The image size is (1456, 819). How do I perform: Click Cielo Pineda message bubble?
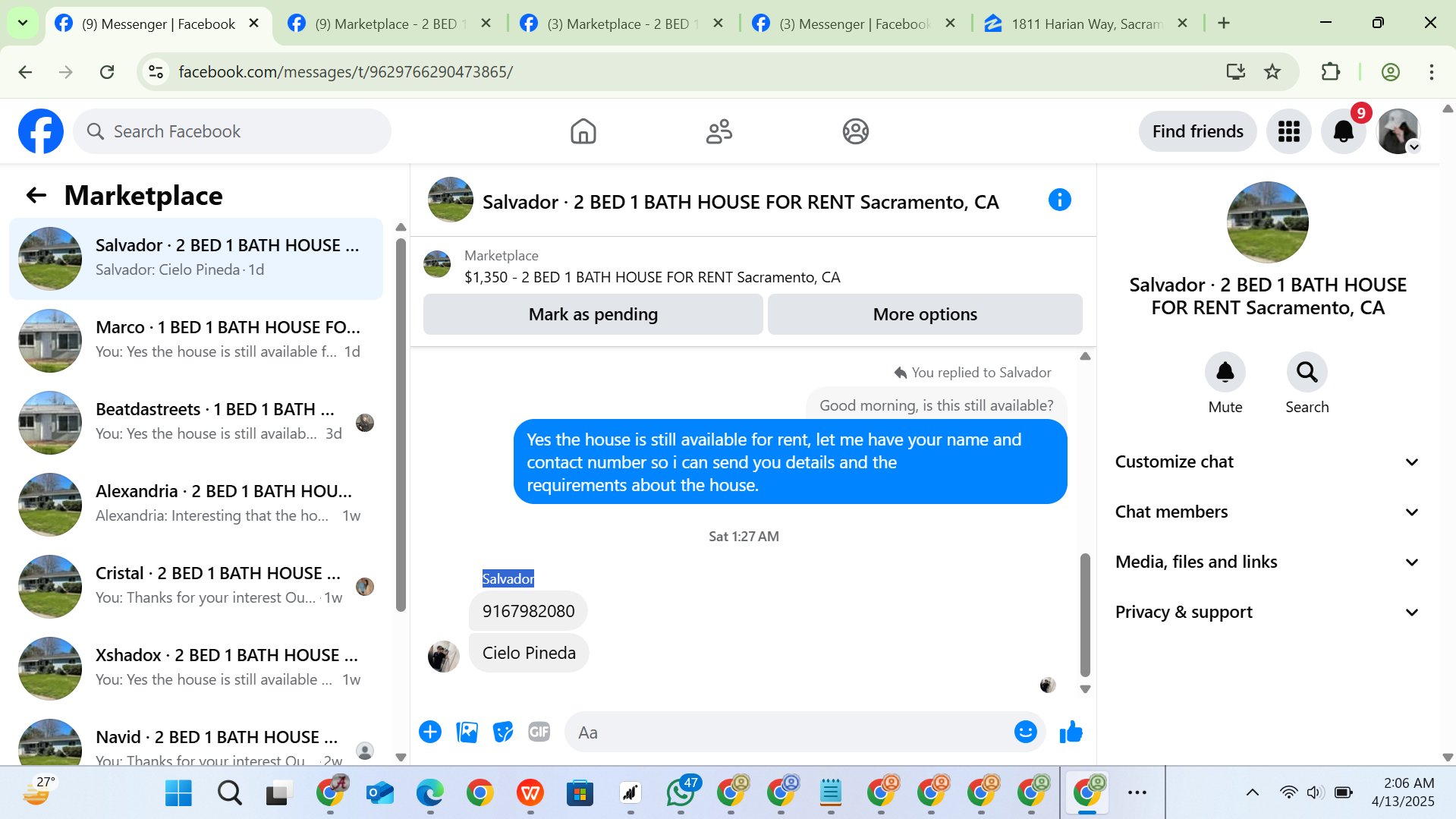pyautogui.click(x=529, y=653)
